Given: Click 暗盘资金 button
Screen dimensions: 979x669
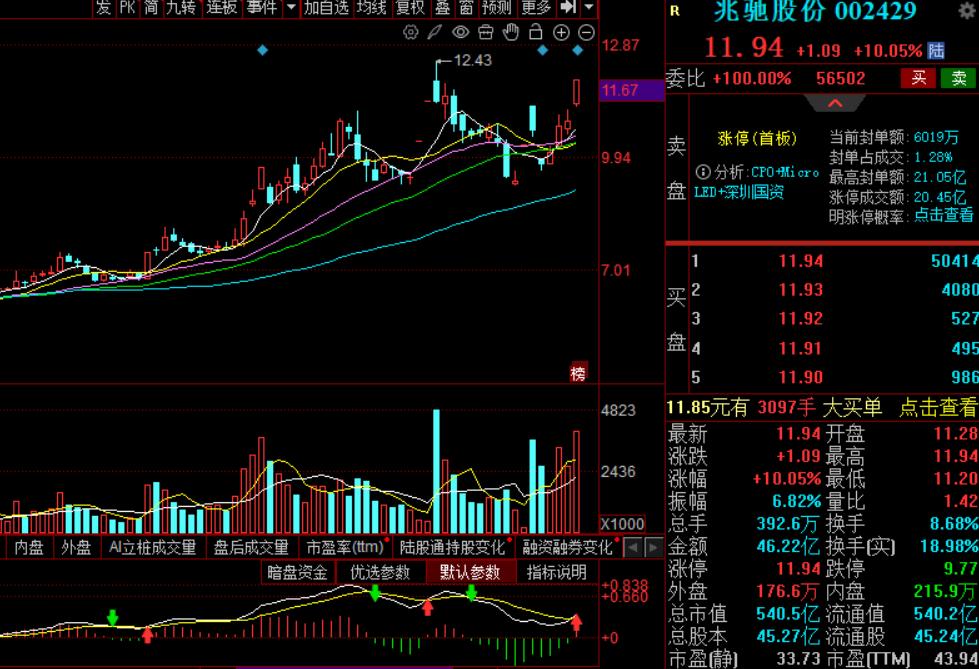Looking at the screenshot, I should [x=297, y=572].
